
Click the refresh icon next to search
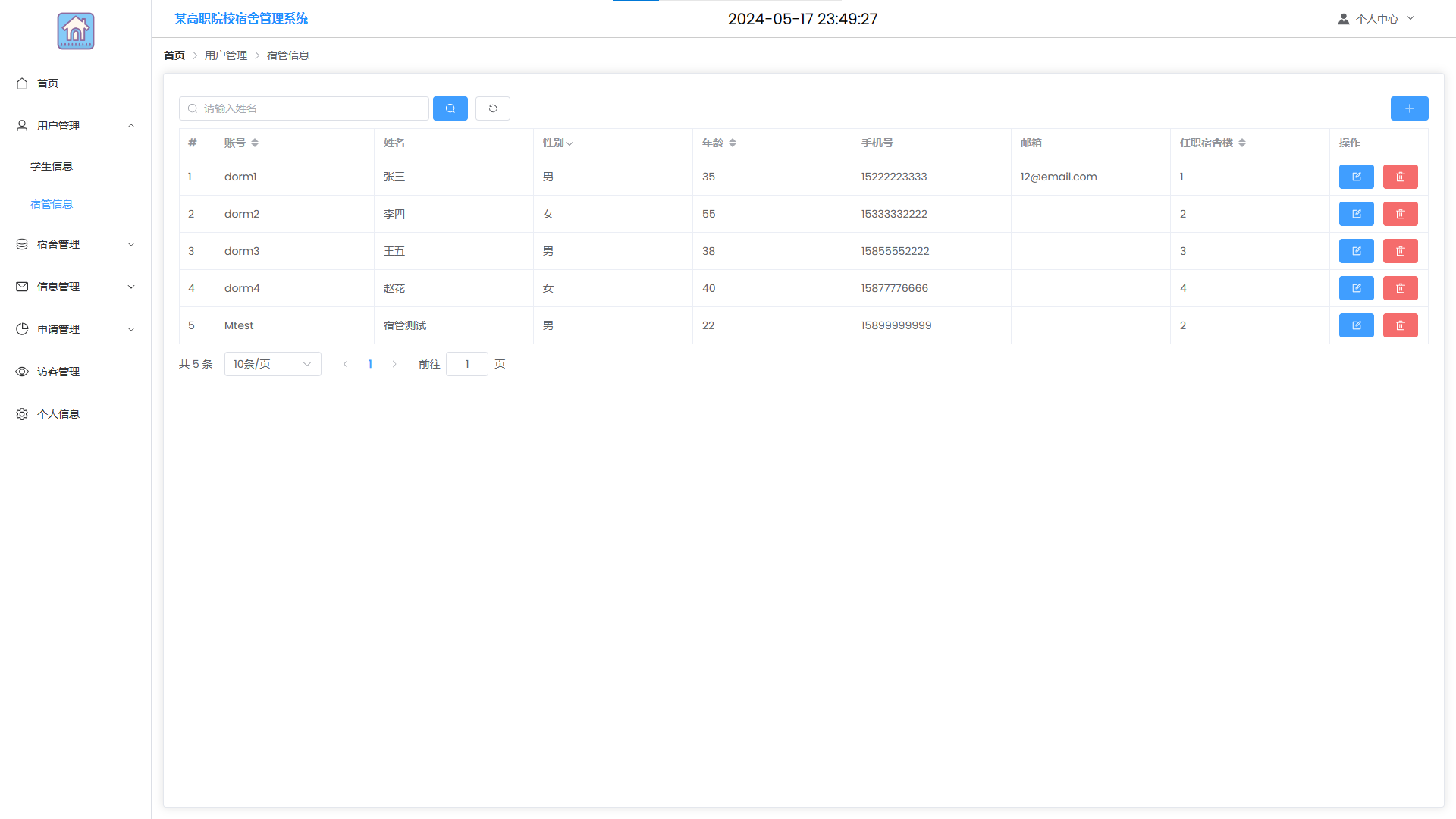coord(492,108)
